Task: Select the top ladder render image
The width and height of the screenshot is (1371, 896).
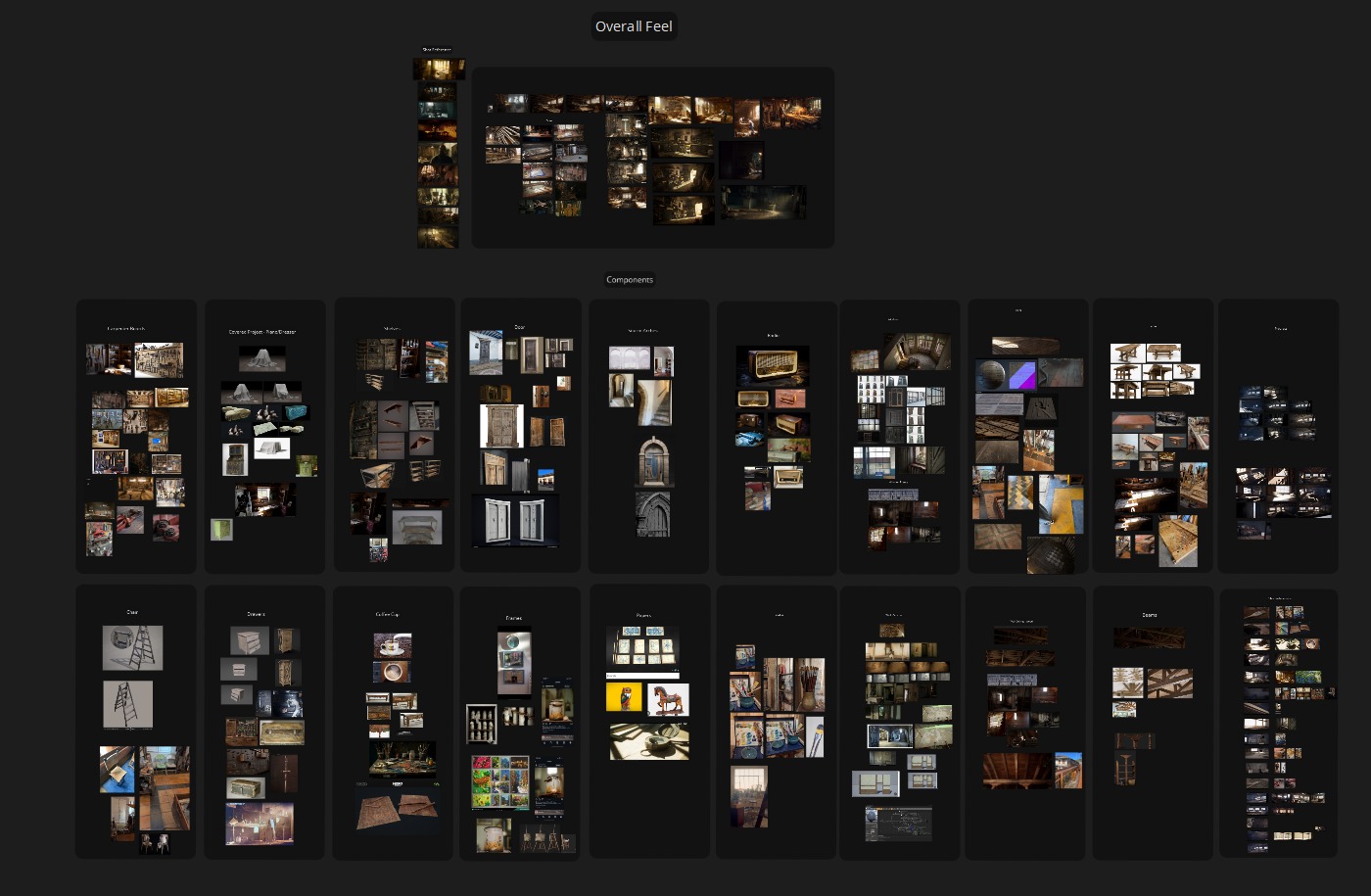Action: (x=132, y=647)
